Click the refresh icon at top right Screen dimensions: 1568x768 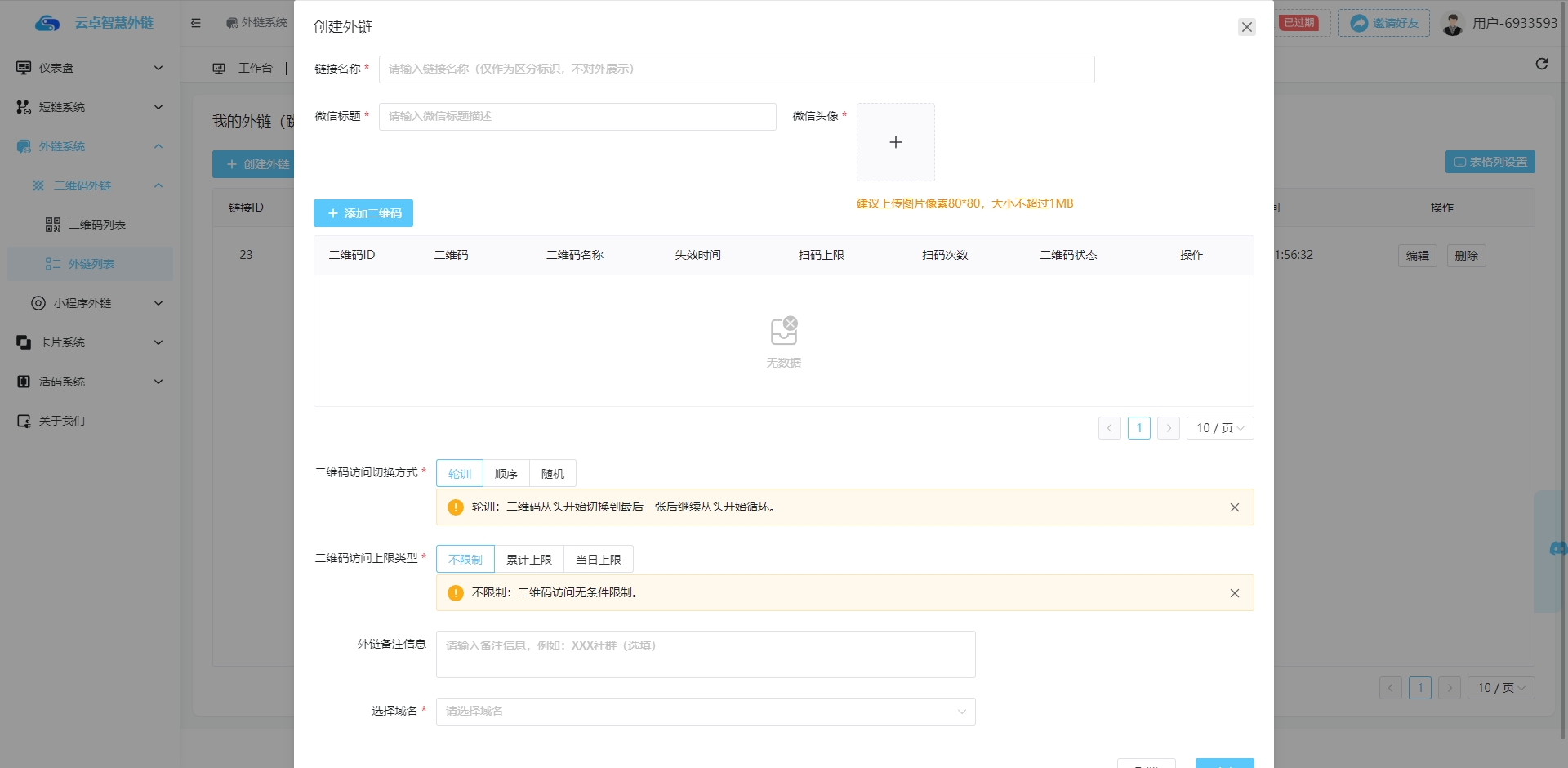pyautogui.click(x=1541, y=64)
